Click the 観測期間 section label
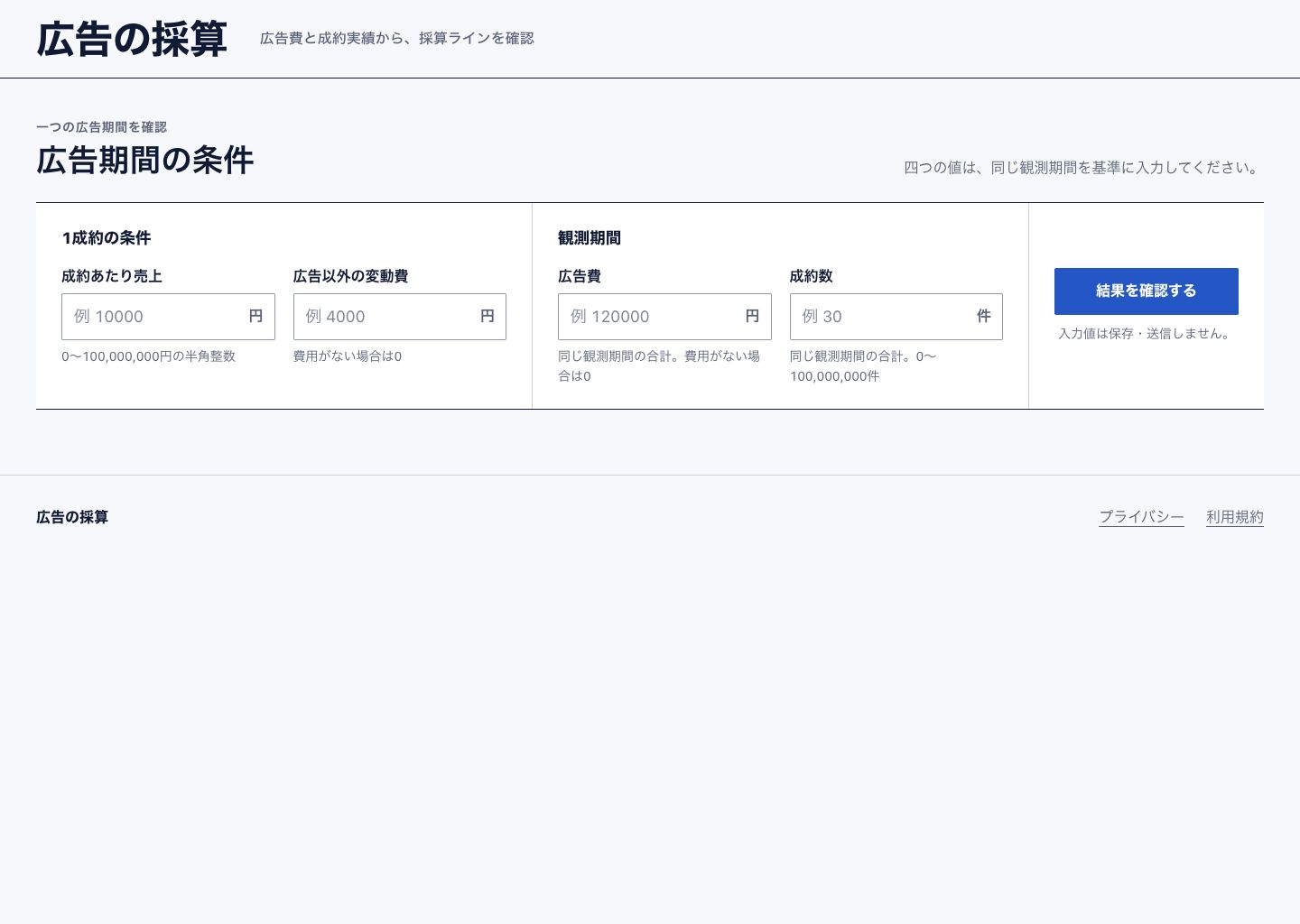 click(x=590, y=238)
